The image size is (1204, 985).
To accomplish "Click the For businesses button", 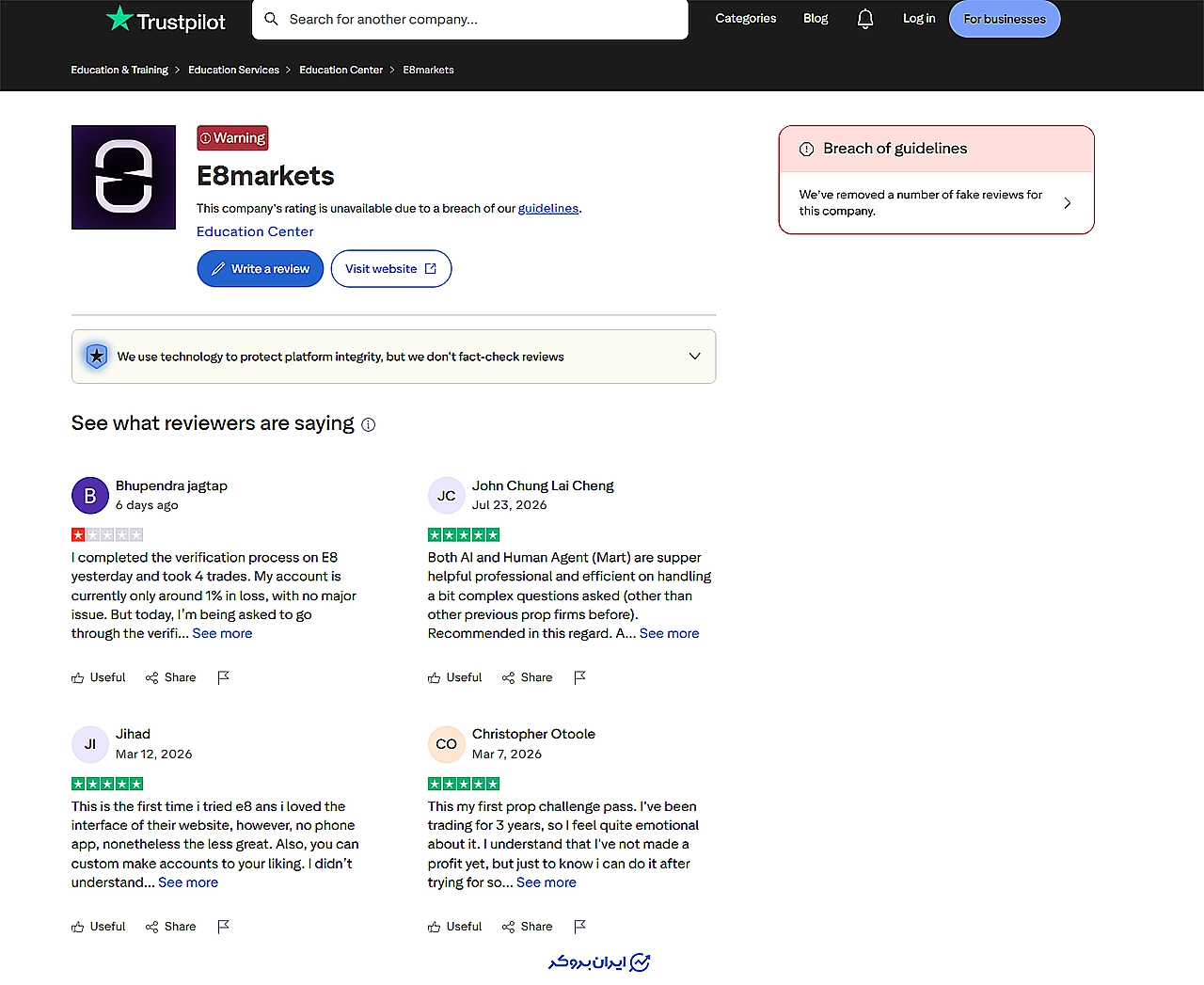I will click(x=1005, y=19).
